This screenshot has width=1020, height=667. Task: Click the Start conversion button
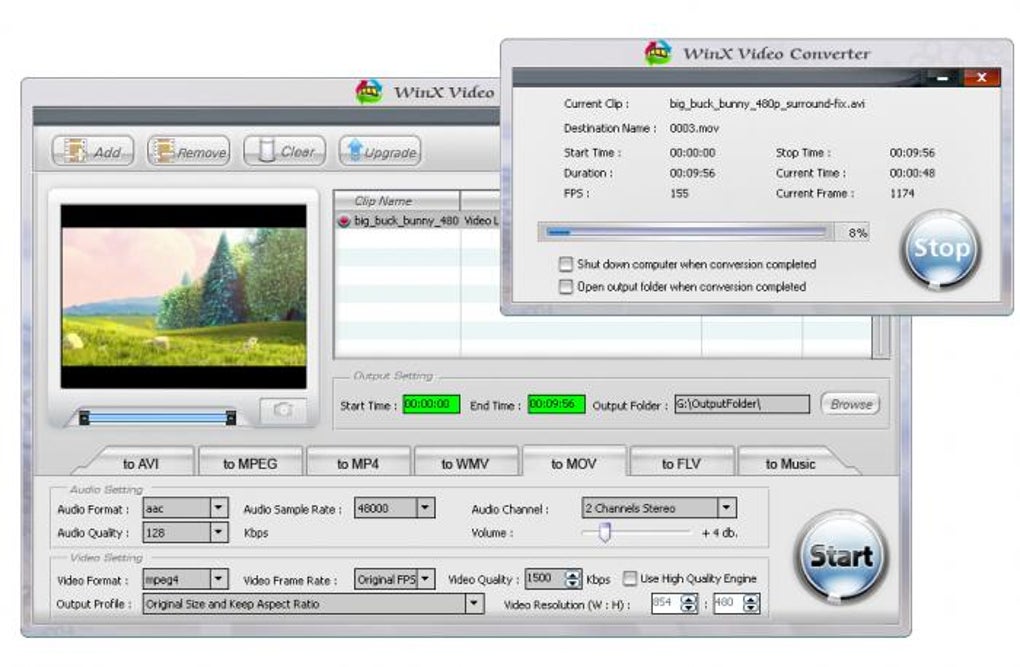(x=842, y=558)
